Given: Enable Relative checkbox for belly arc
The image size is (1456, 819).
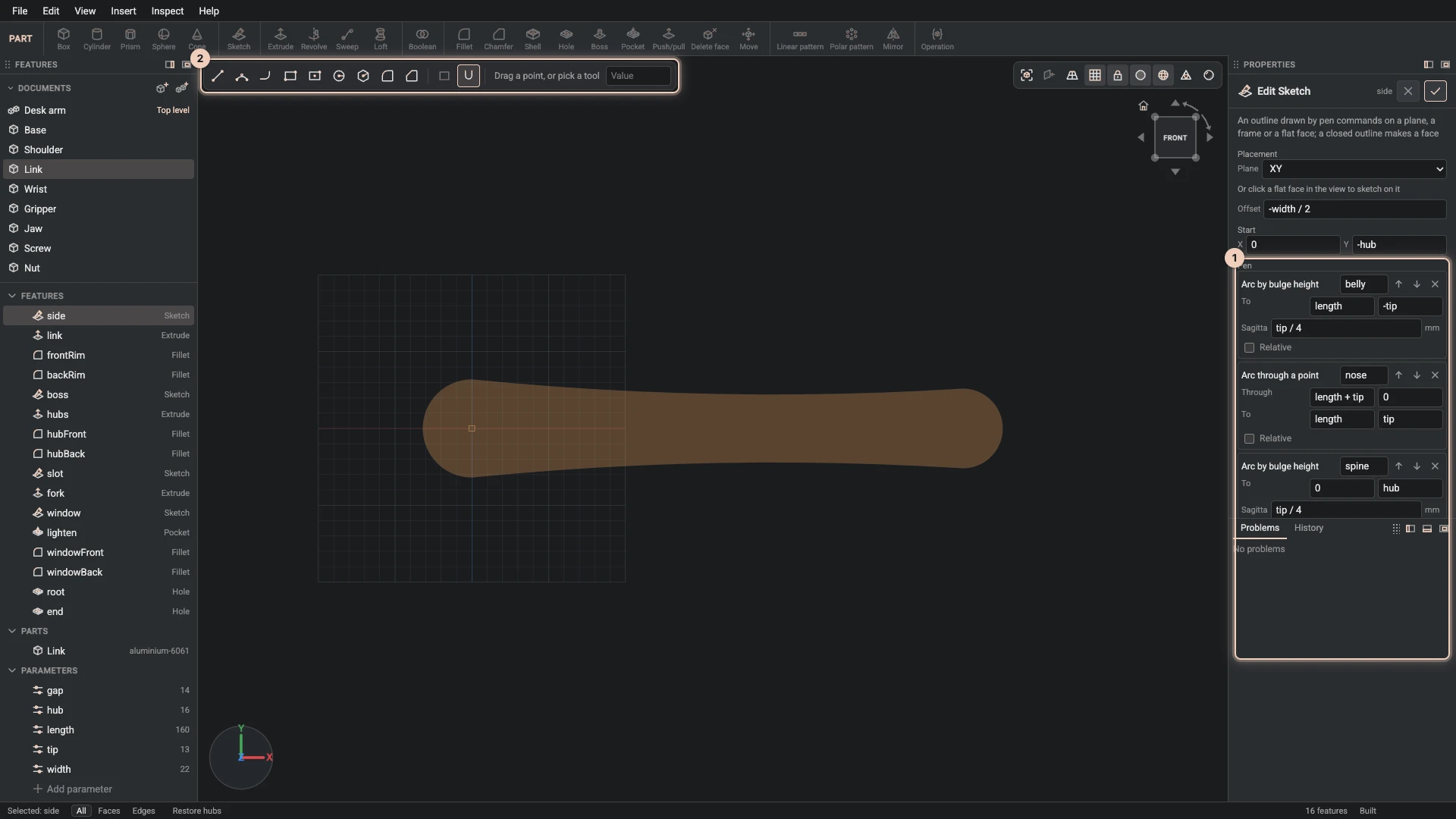Looking at the screenshot, I should click(1249, 347).
